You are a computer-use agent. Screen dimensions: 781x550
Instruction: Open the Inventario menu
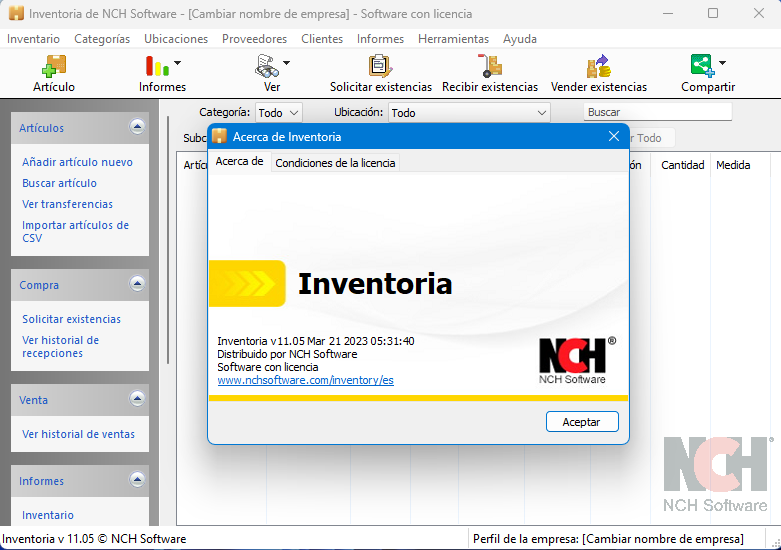(x=33, y=39)
